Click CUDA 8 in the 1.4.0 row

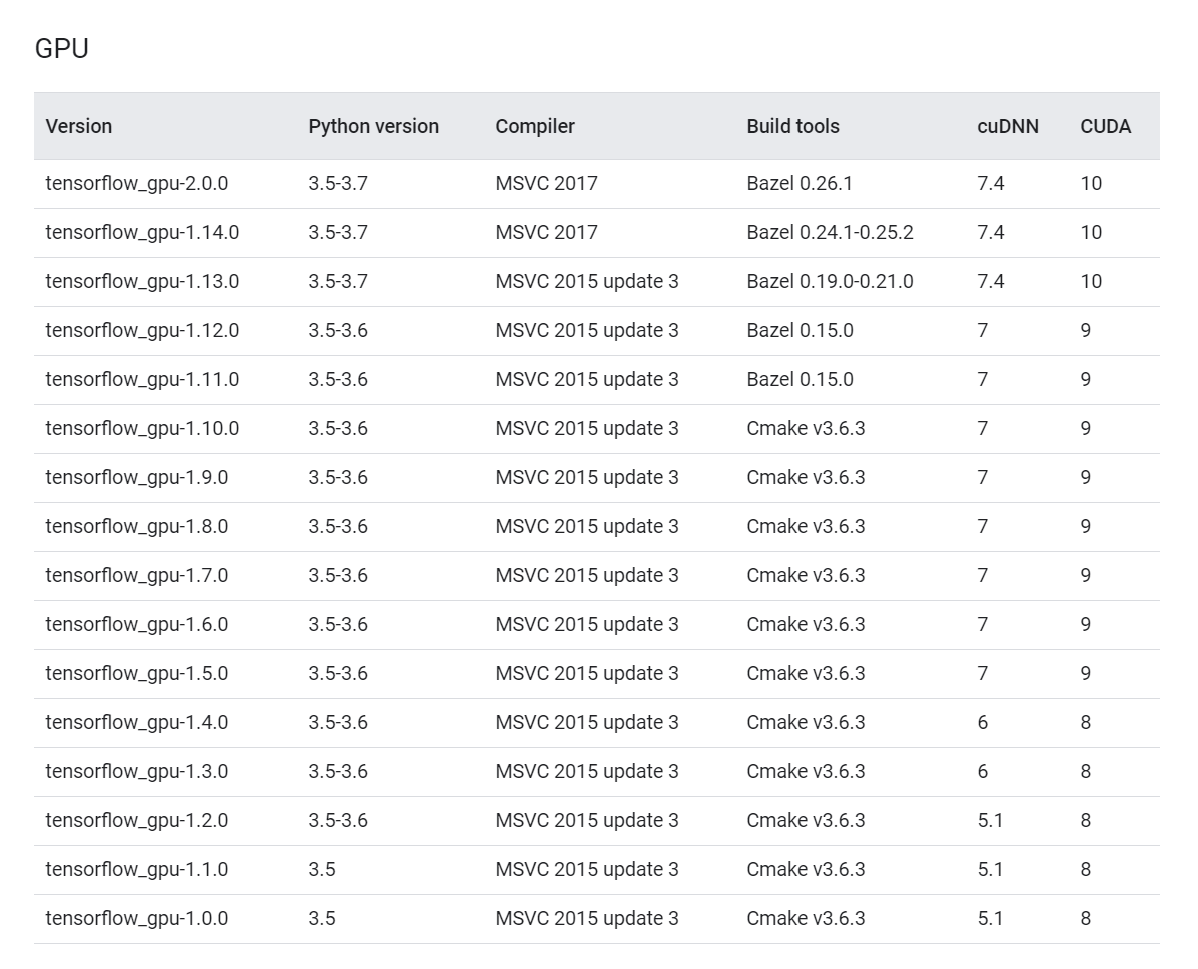click(x=1086, y=722)
